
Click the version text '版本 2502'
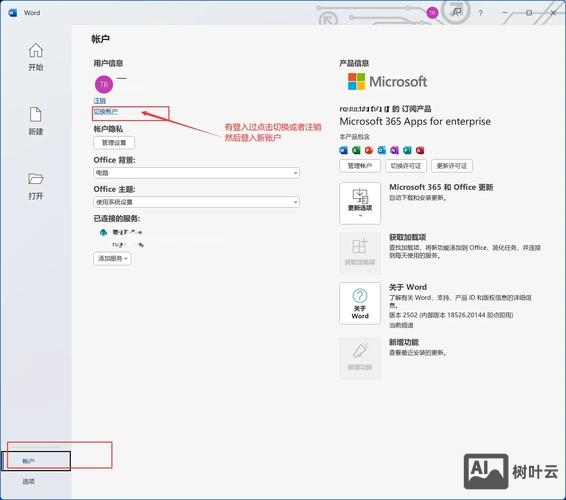pos(403,315)
